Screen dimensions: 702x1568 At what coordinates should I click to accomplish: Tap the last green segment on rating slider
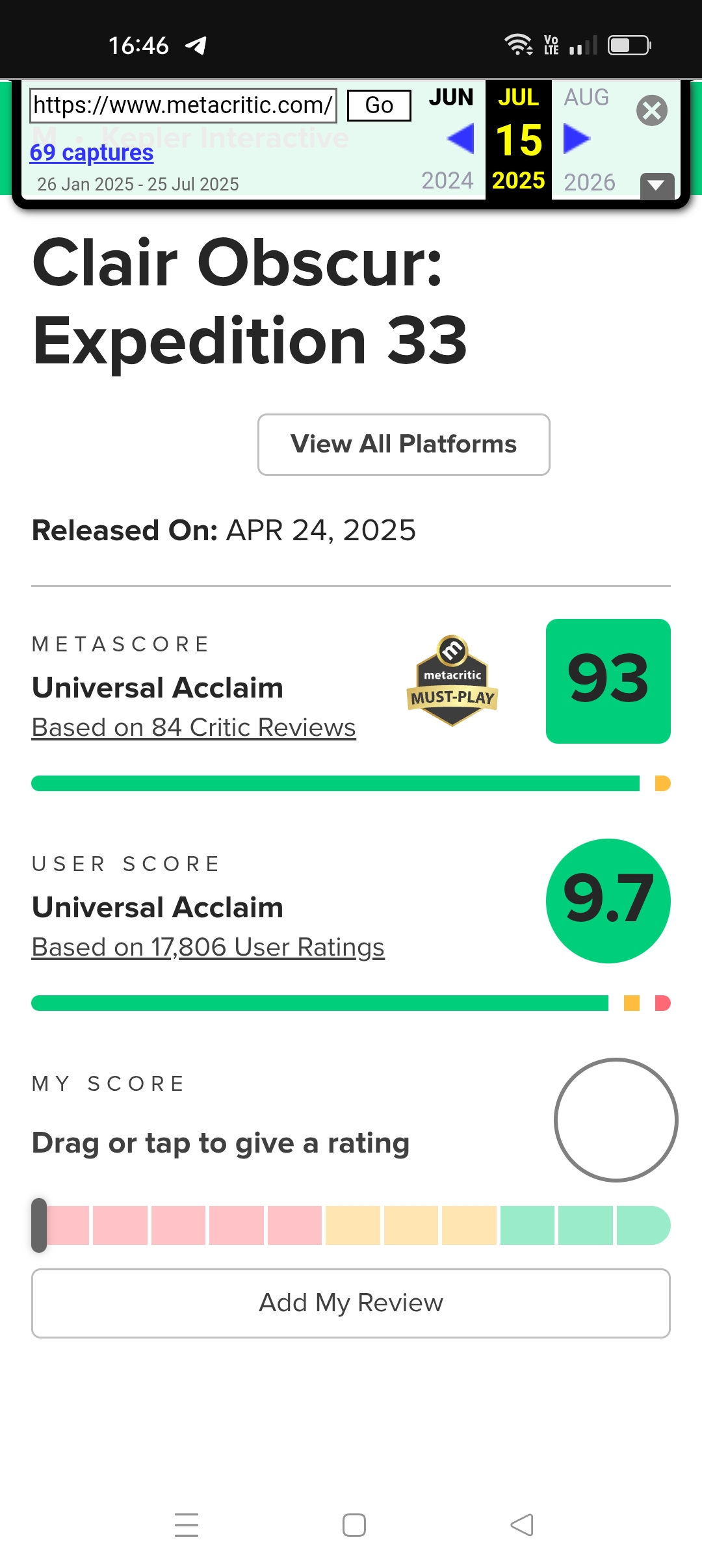643,1225
